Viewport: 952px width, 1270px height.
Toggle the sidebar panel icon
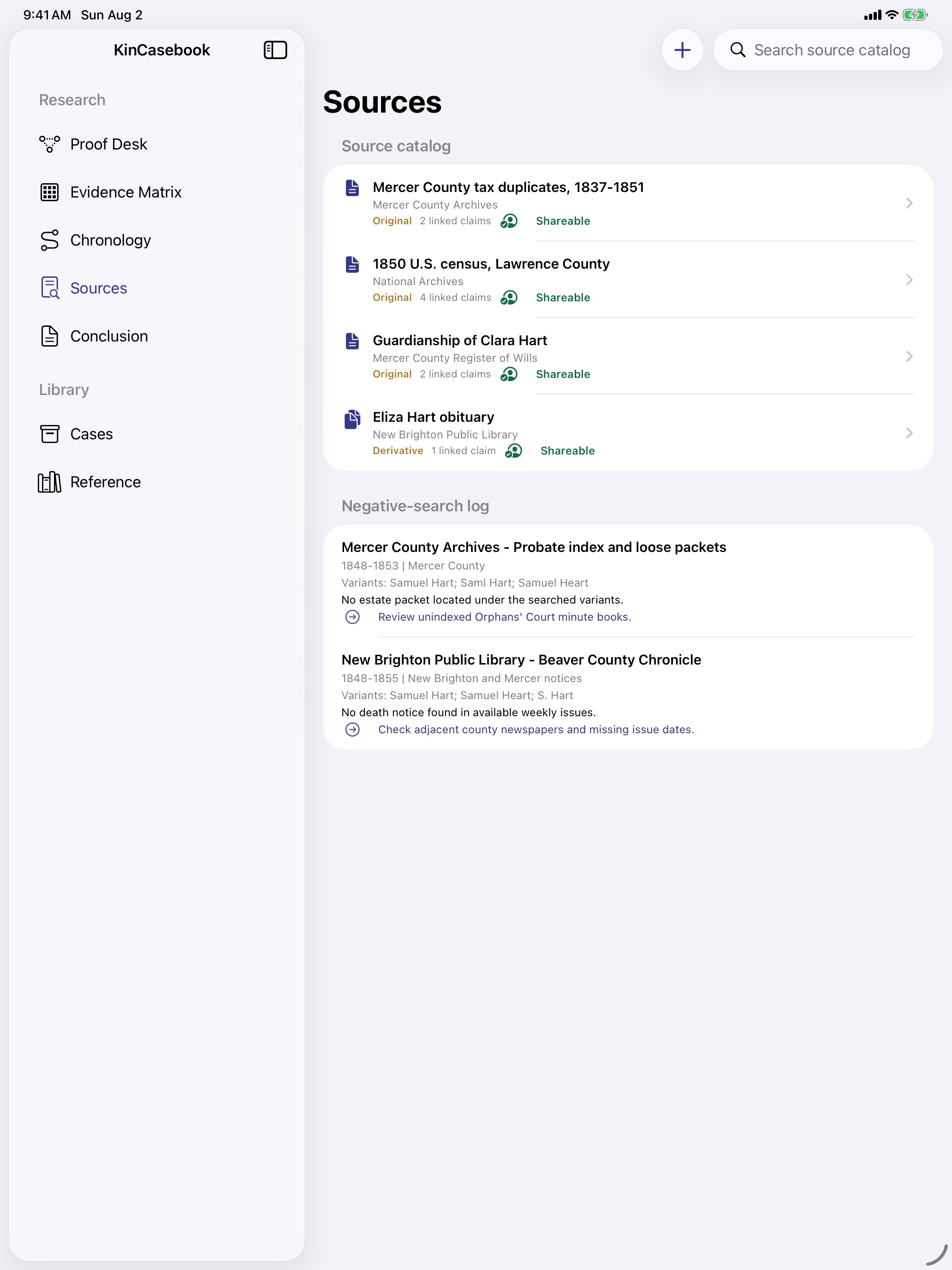[275, 50]
